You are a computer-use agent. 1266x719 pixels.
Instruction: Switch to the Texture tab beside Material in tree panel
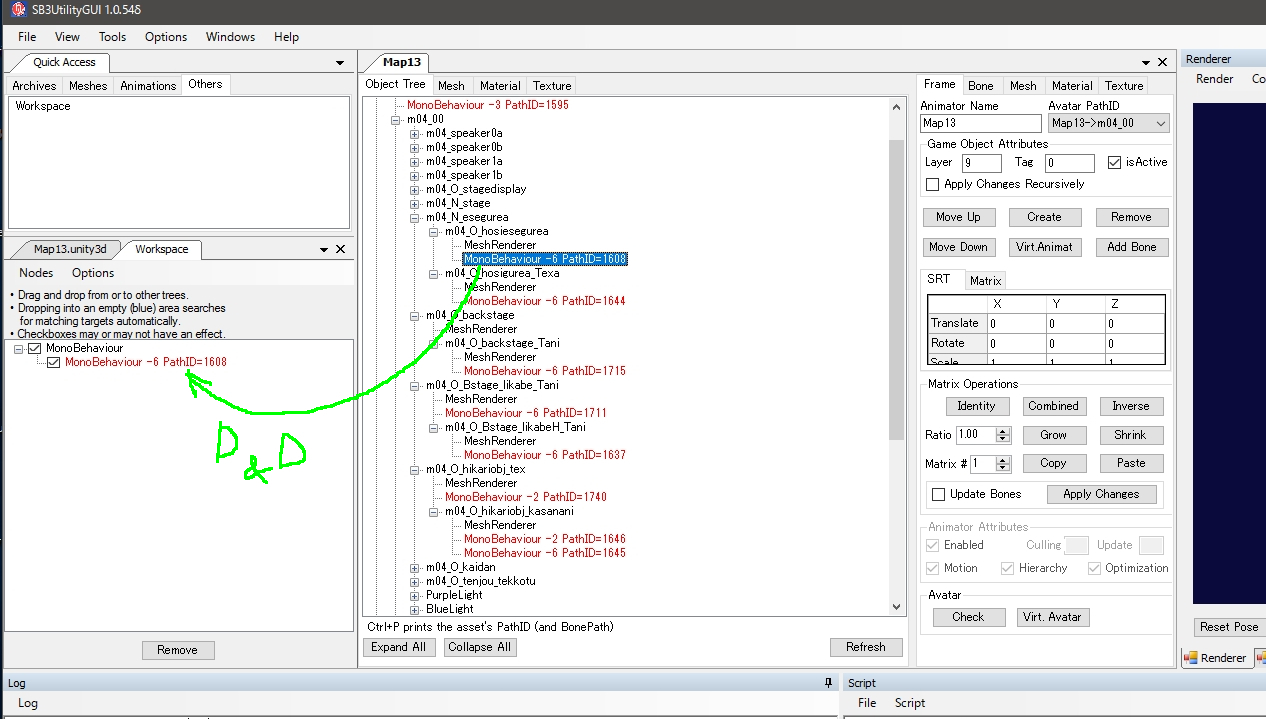pos(552,86)
